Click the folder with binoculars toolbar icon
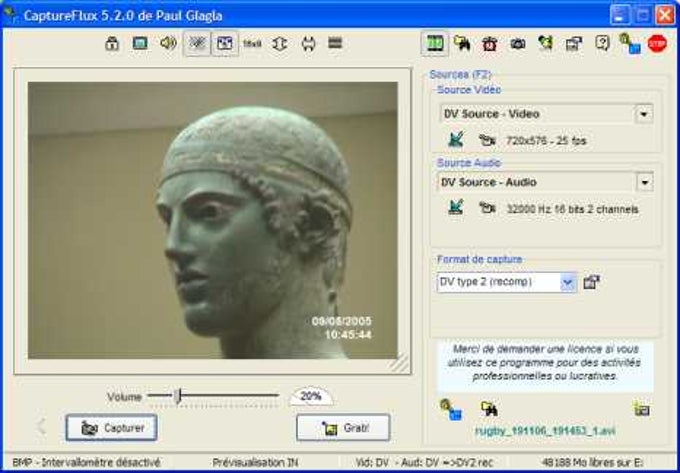Screen dimensions: 680x473 [462, 43]
